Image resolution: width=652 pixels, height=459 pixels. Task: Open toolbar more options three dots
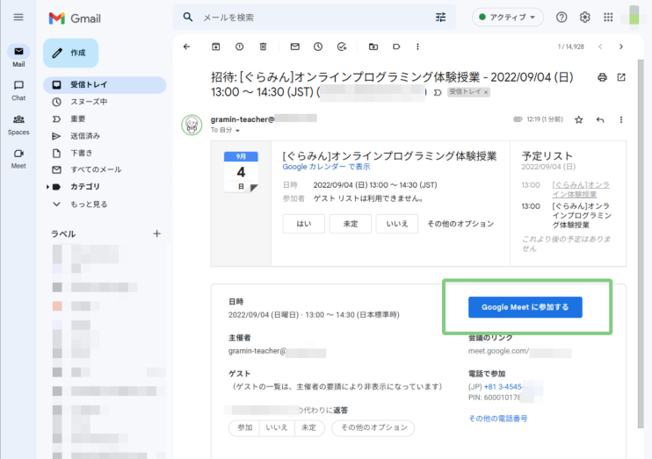(417, 47)
